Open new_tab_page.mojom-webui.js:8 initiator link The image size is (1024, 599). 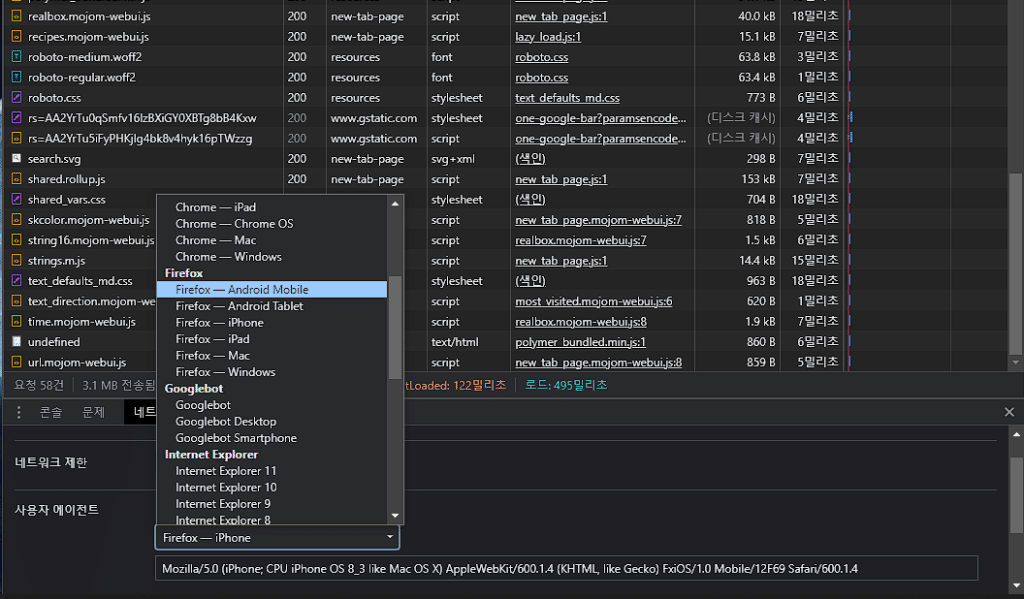click(x=598, y=362)
